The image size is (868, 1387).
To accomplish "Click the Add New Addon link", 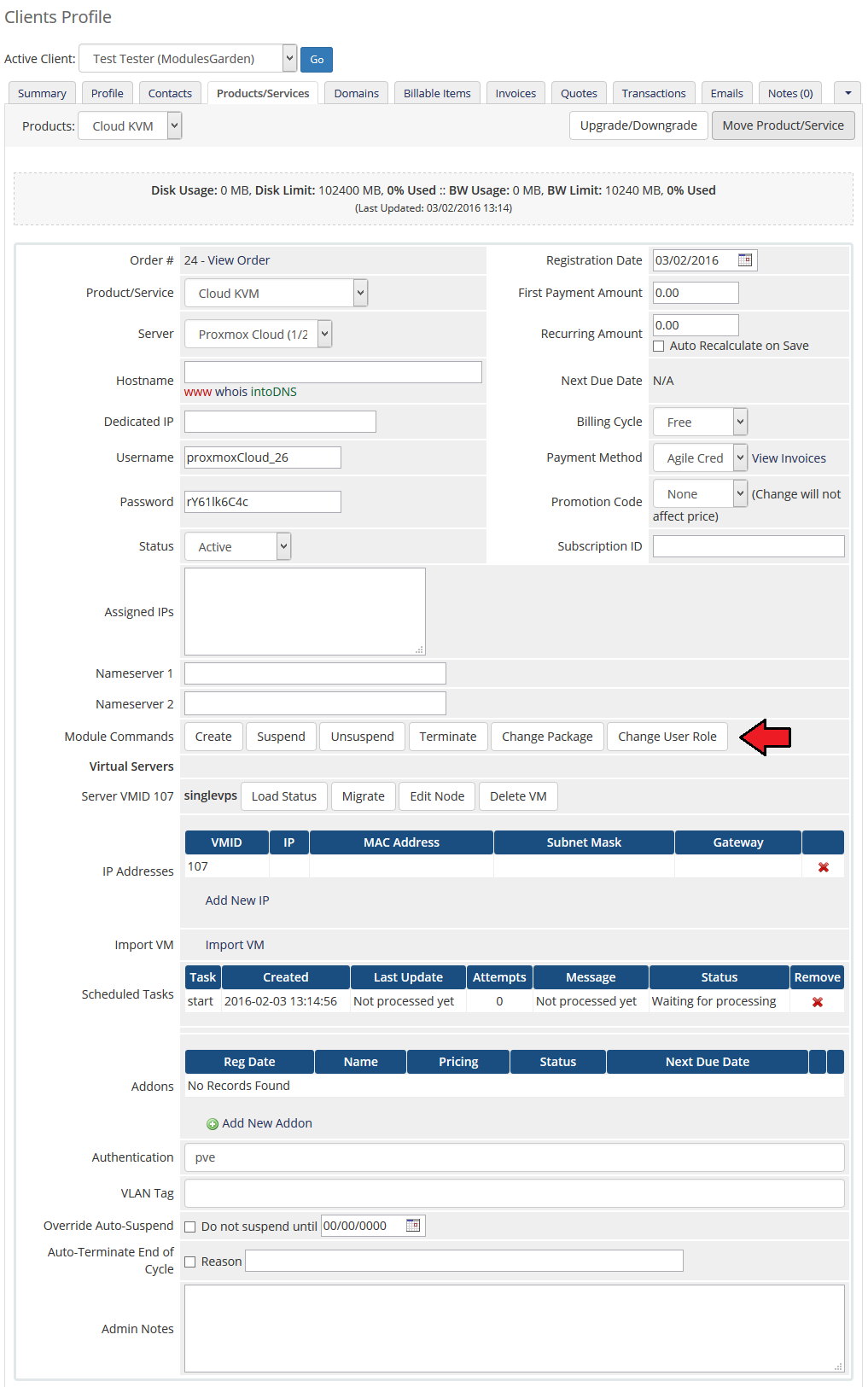I will (267, 1123).
